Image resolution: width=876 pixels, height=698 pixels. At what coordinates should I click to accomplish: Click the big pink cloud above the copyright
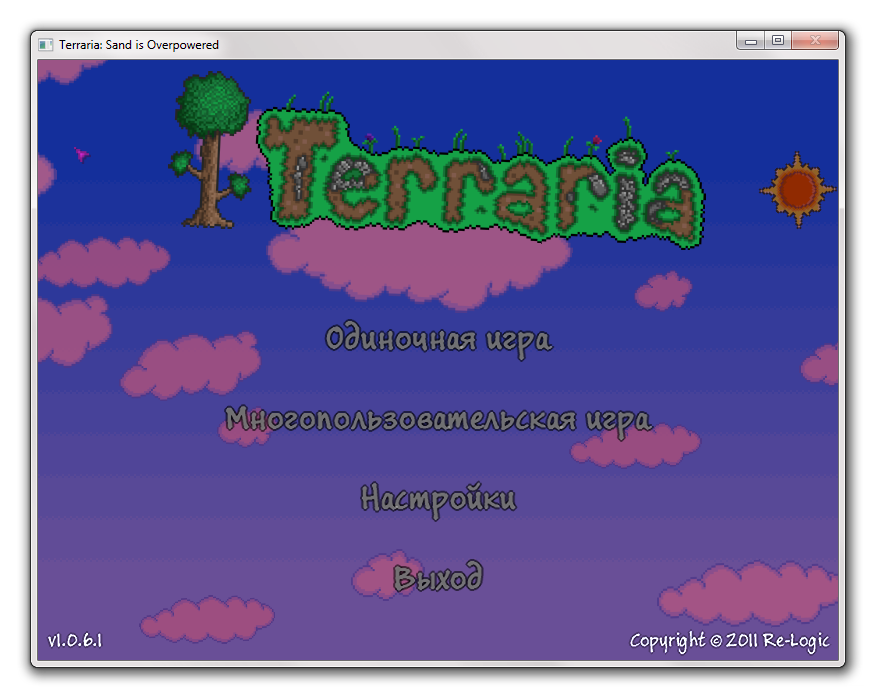point(749,593)
